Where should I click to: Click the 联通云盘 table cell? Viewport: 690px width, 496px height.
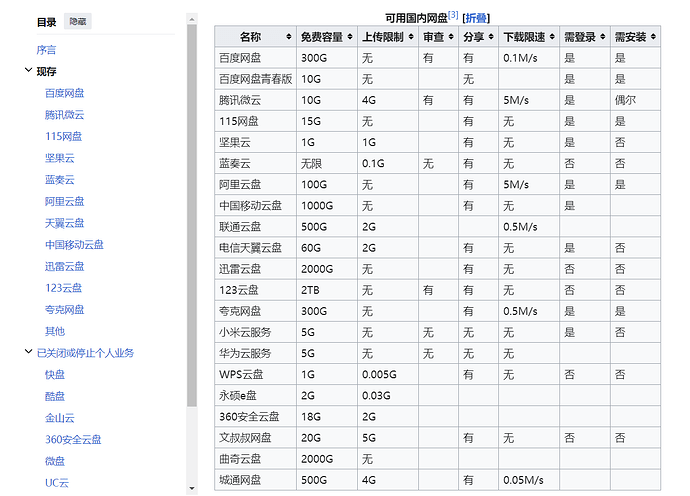pos(255,227)
